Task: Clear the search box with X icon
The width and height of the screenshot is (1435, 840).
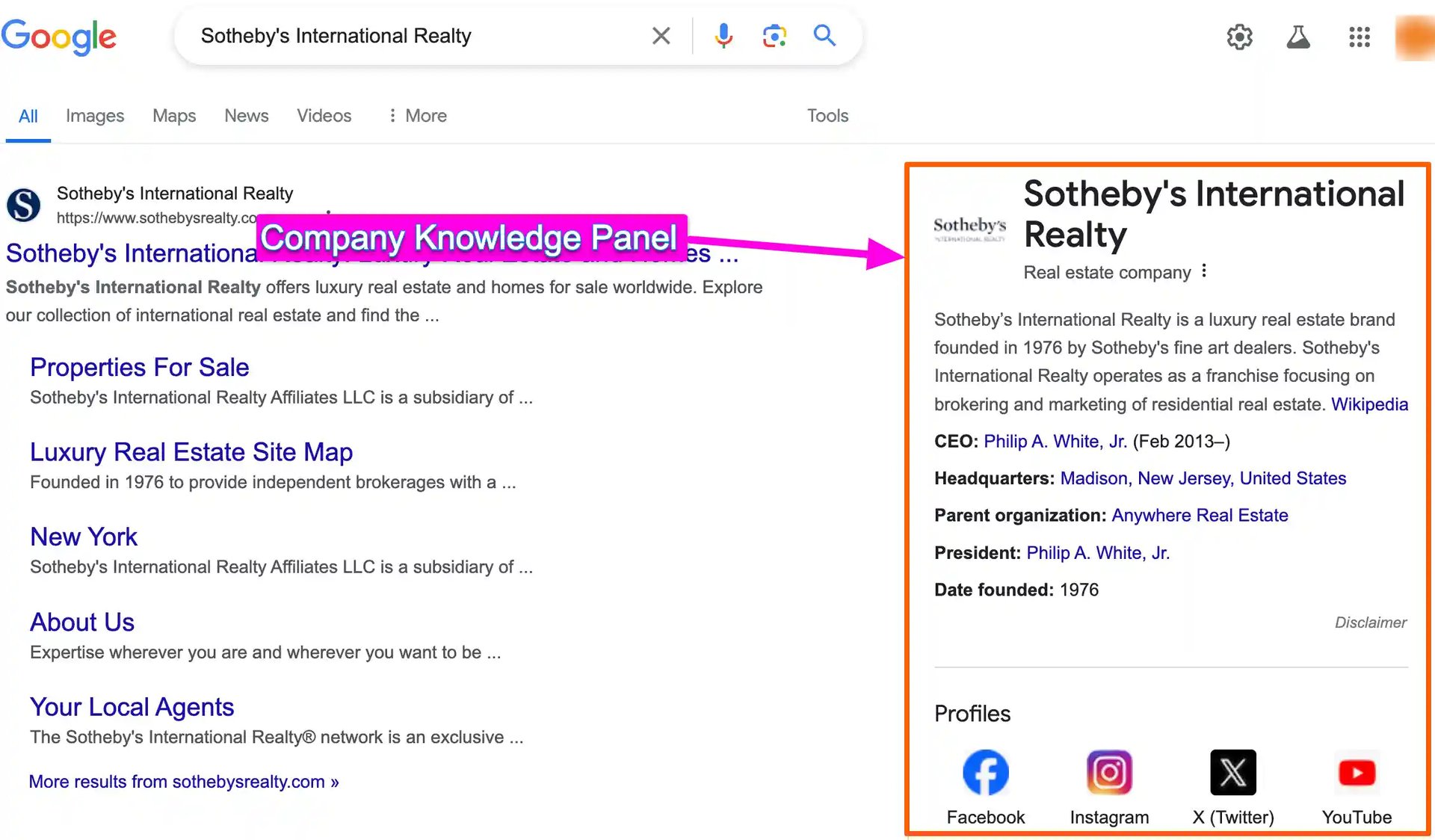Action: coord(661,36)
